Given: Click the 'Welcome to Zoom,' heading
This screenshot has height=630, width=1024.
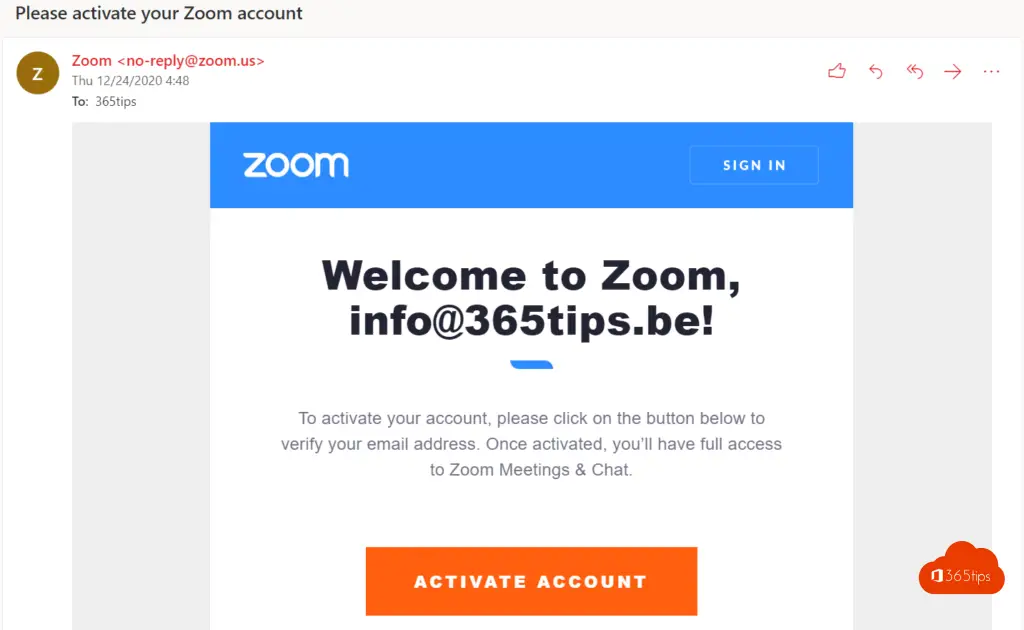Looking at the screenshot, I should click(531, 276).
